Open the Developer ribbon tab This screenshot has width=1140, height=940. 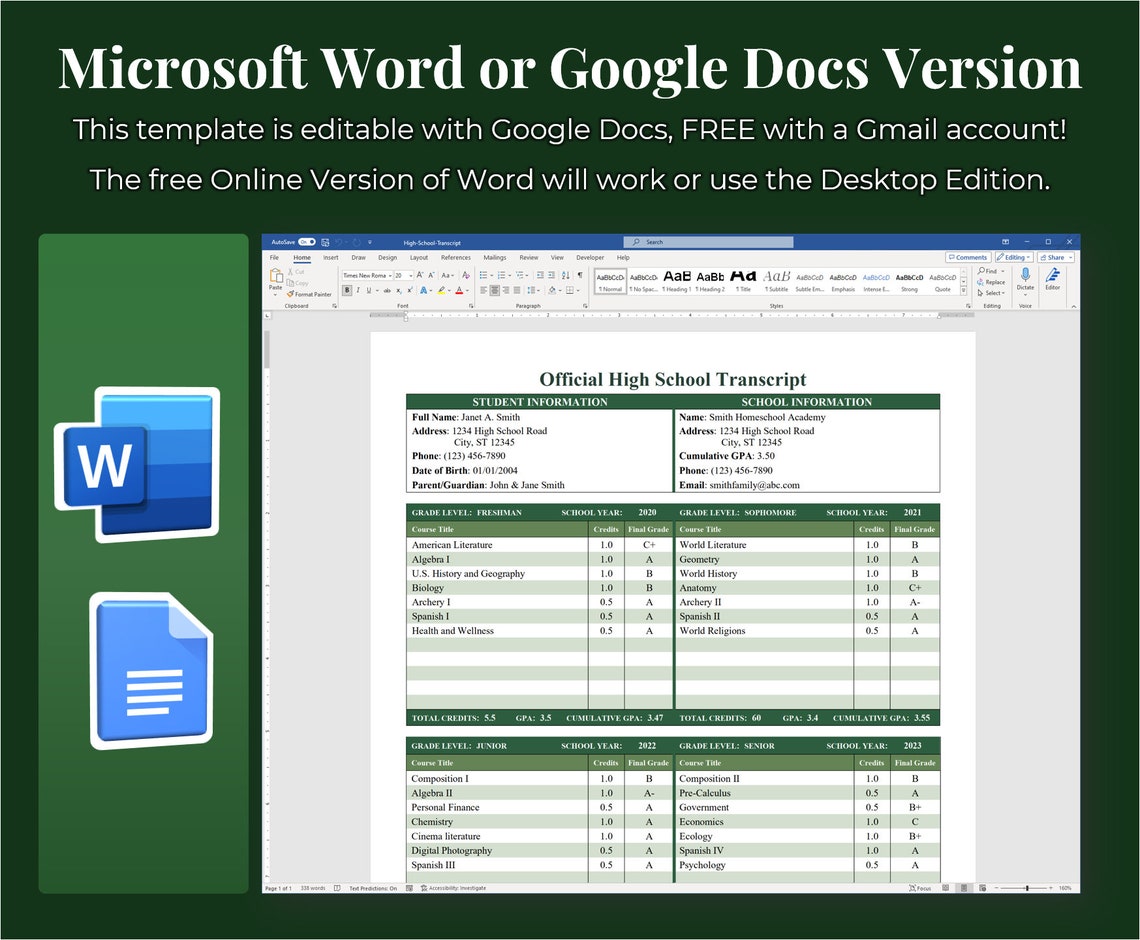point(591,257)
